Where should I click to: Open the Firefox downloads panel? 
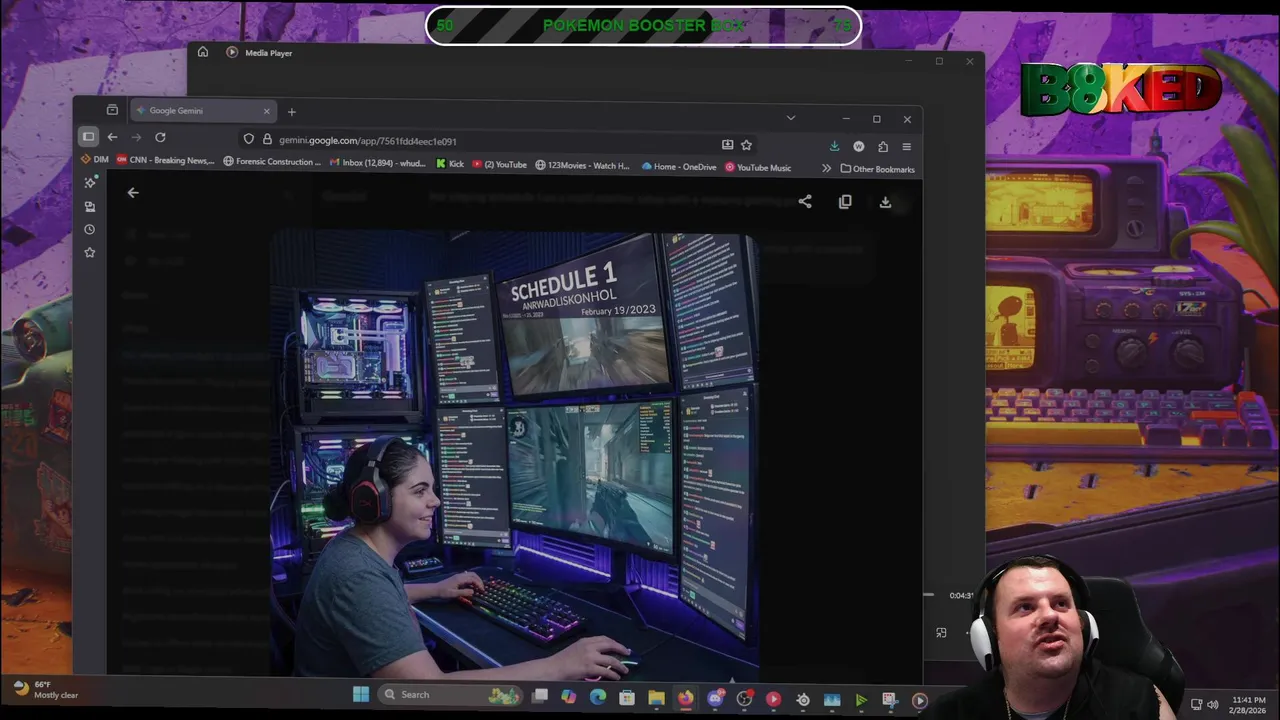834,146
